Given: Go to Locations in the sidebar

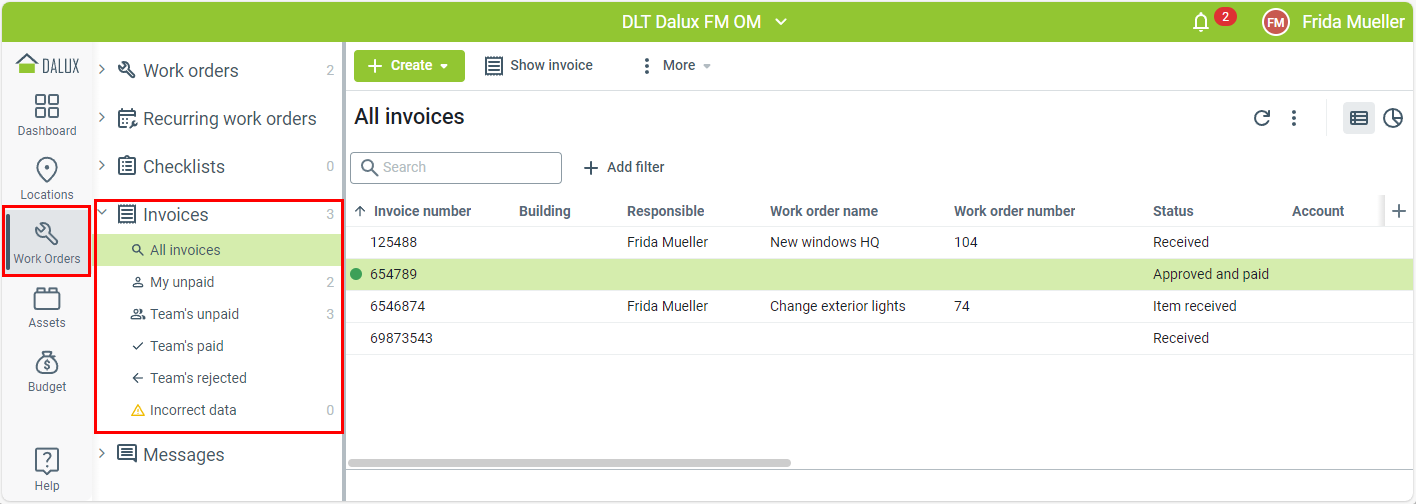Looking at the screenshot, I should pyautogui.click(x=47, y=179).
